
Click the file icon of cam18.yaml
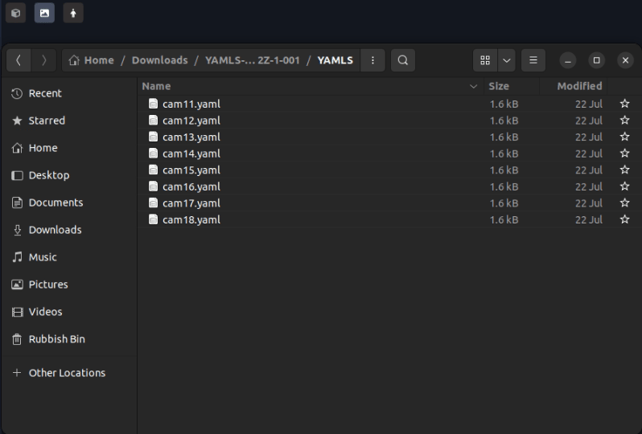coord(153,219)
